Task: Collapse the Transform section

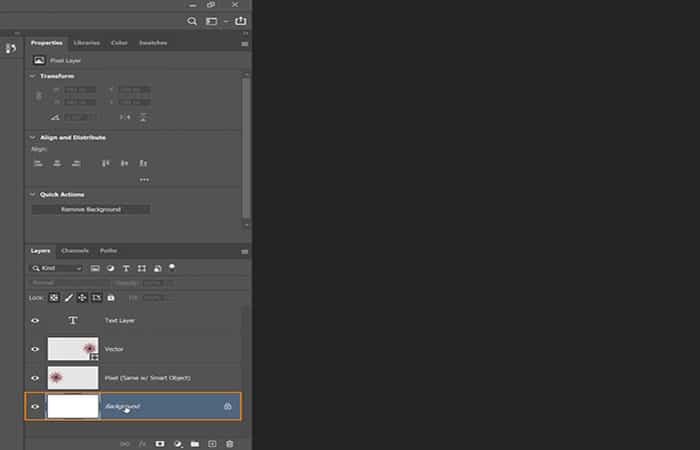Action: [32, 76]
